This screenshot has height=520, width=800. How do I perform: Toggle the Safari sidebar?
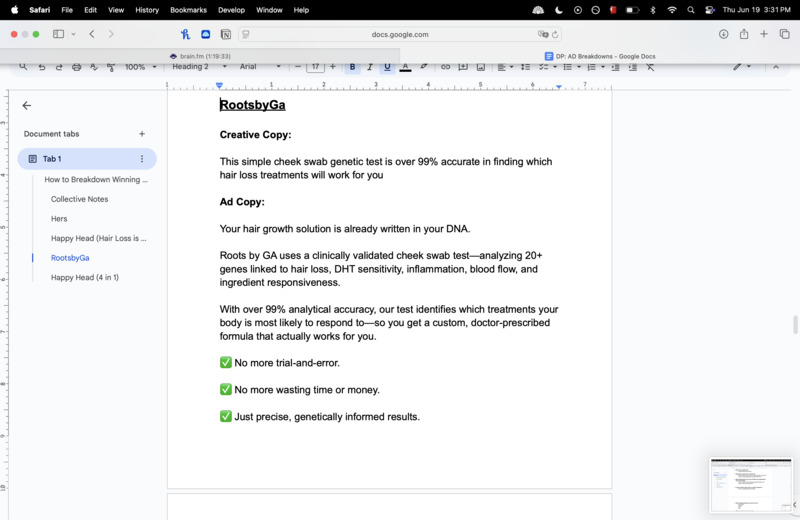(x=59, y=34)
